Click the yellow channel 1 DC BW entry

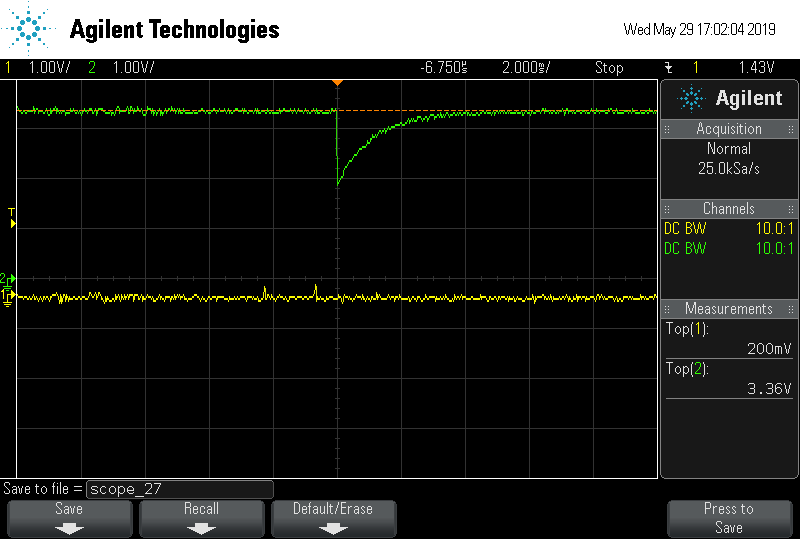click(685, 229)
